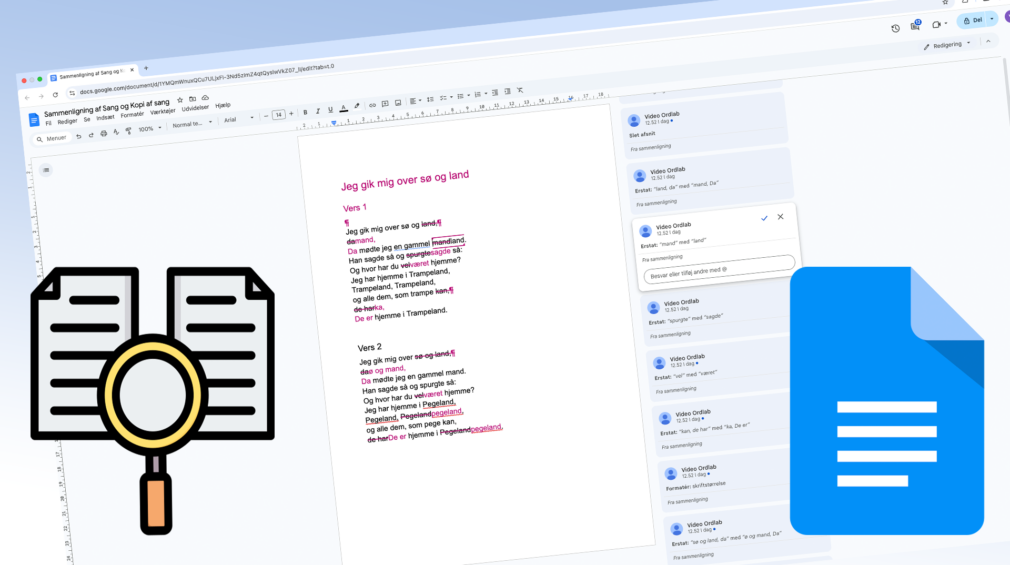Screen dimensions: 1010x565
Task: Star the document next to its title
Action: click(180, 100)
